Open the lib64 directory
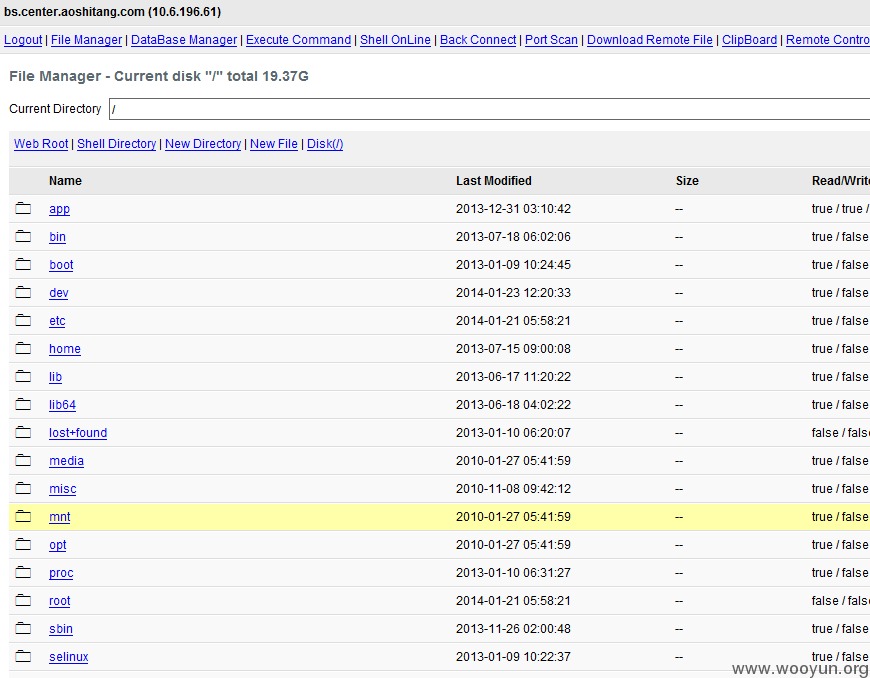Viewport: 870px width, 678px height. pos(62,405)
